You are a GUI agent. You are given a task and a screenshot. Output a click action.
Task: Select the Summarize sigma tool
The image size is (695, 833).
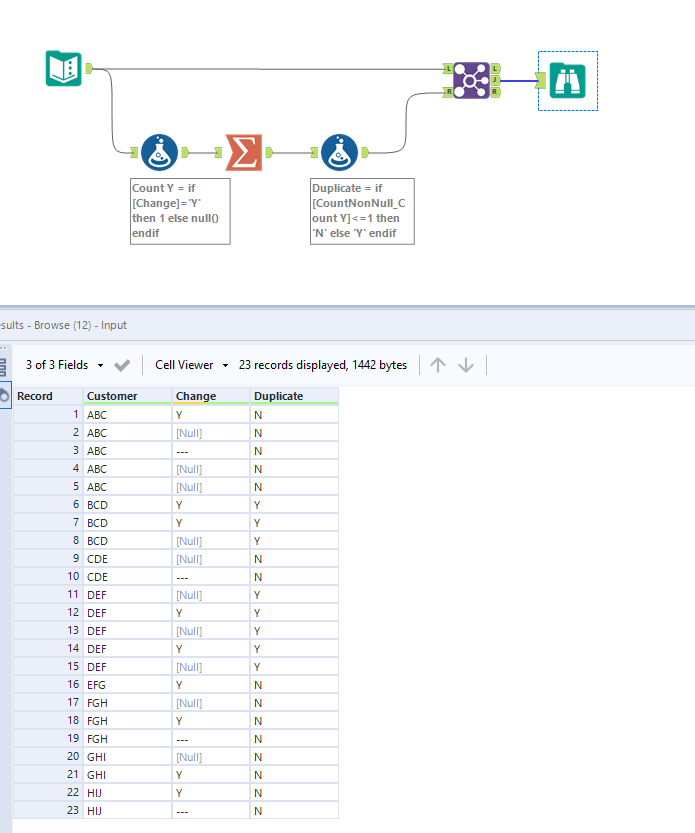click(242, 153)
